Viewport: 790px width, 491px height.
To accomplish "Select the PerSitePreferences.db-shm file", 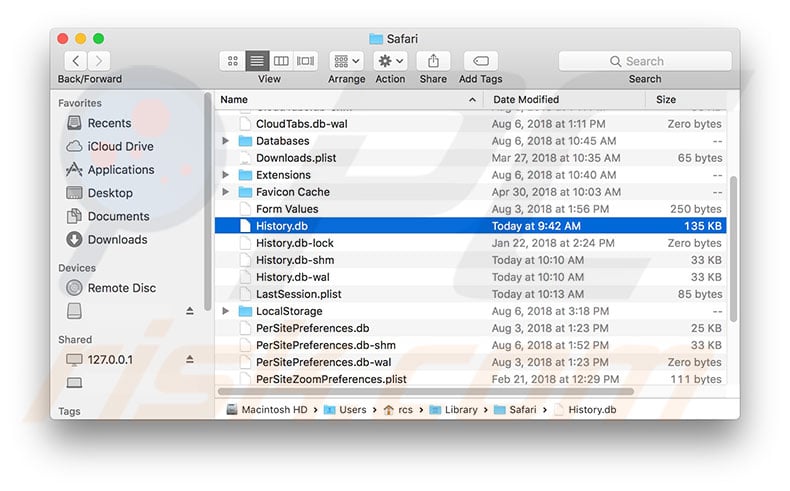I will [471, 345].
